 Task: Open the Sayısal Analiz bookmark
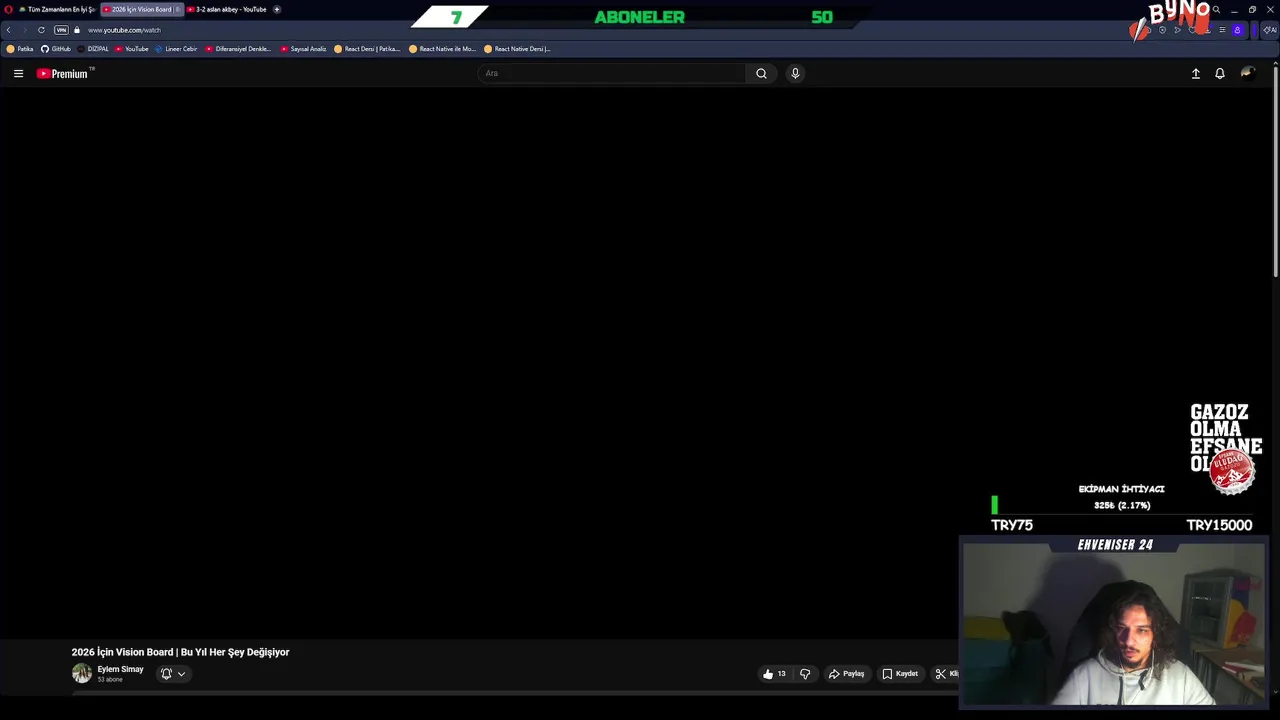[x=303, y=49]
